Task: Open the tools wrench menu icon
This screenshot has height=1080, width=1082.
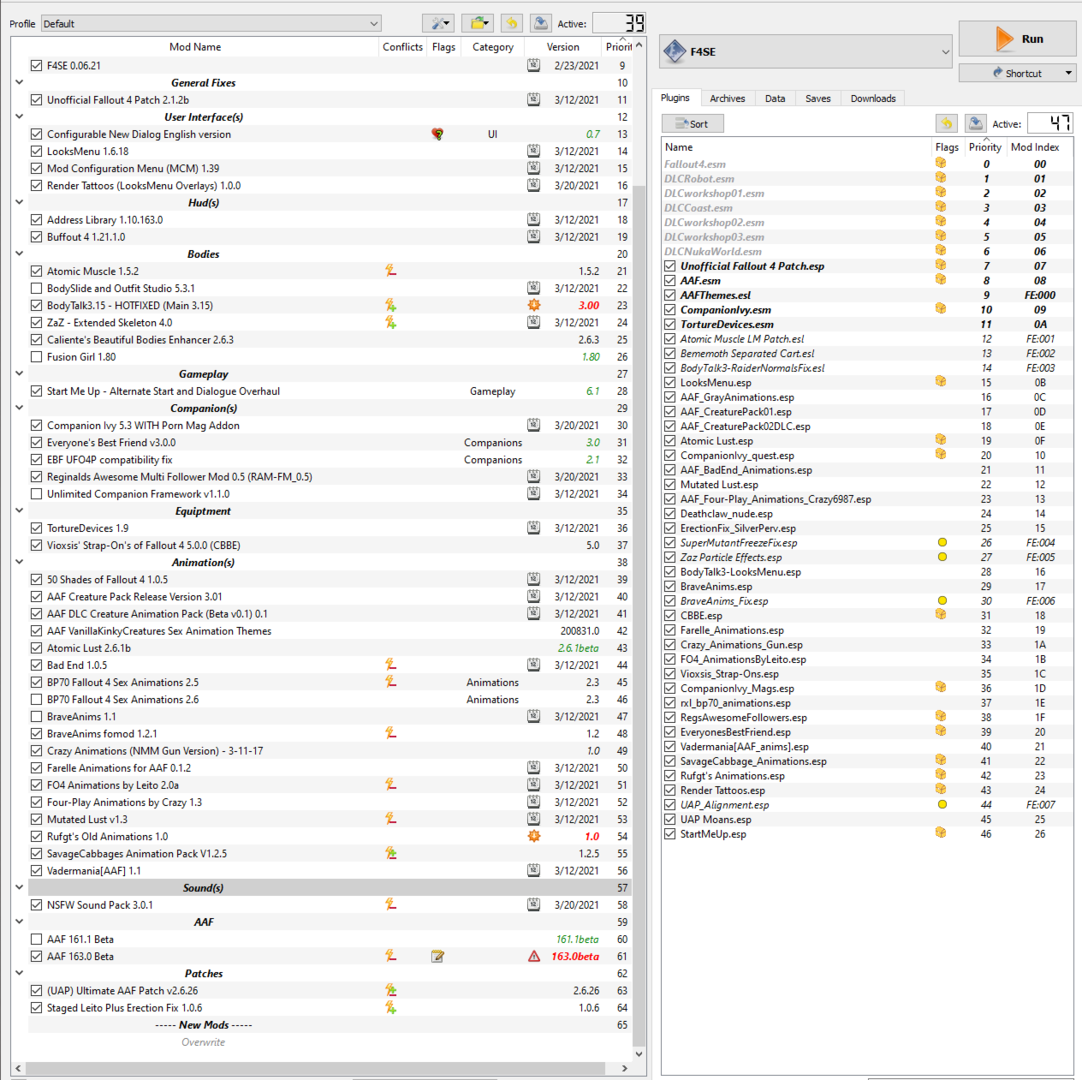Action: (438, 23)
